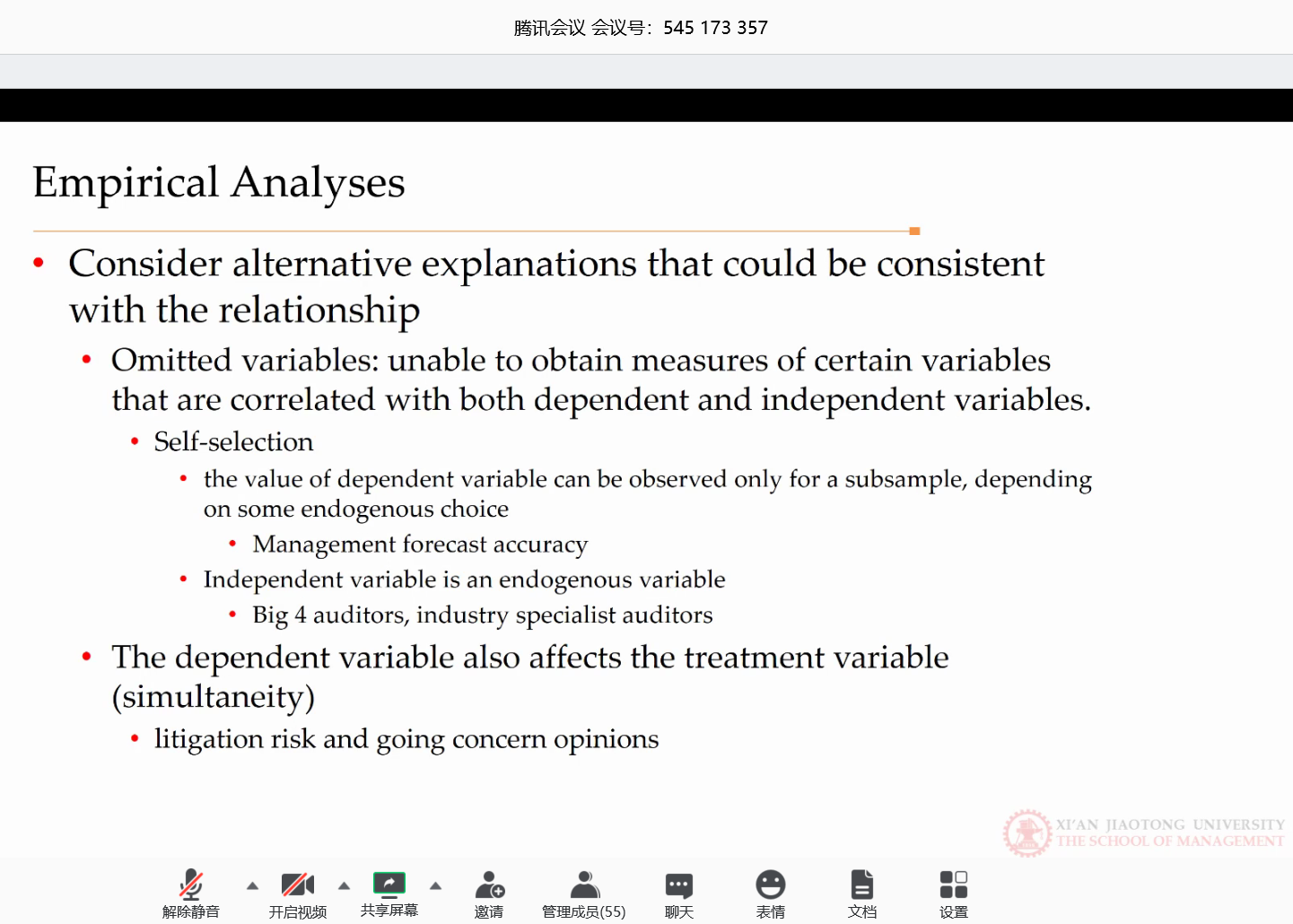Expand share options arrow beside 共享屏幕
The image size is (1293, 924).
point(436,885)
